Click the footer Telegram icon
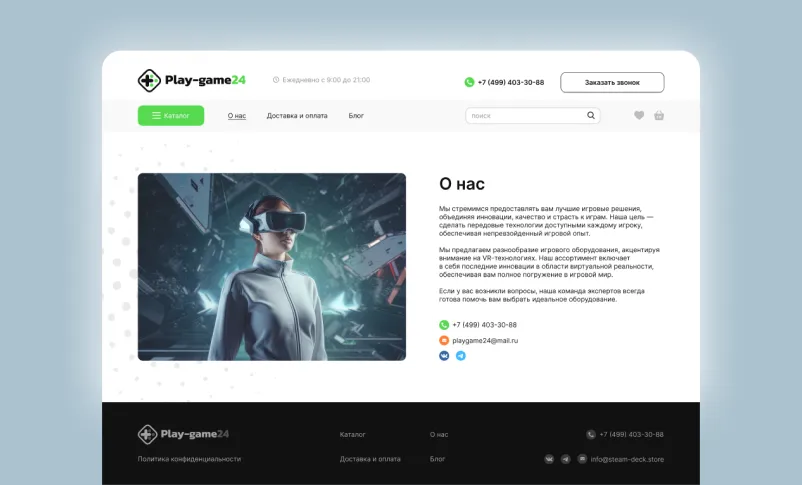This screenshot has height=485, width=802. point(566,459)
